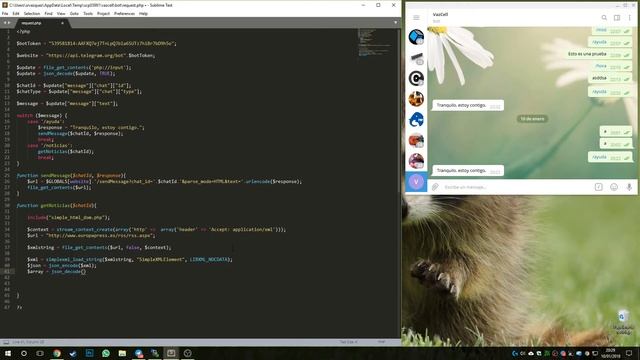Open Recycle Bin on desktop
640x360 pixels.
pyautogui.click(x=622, y=322)
